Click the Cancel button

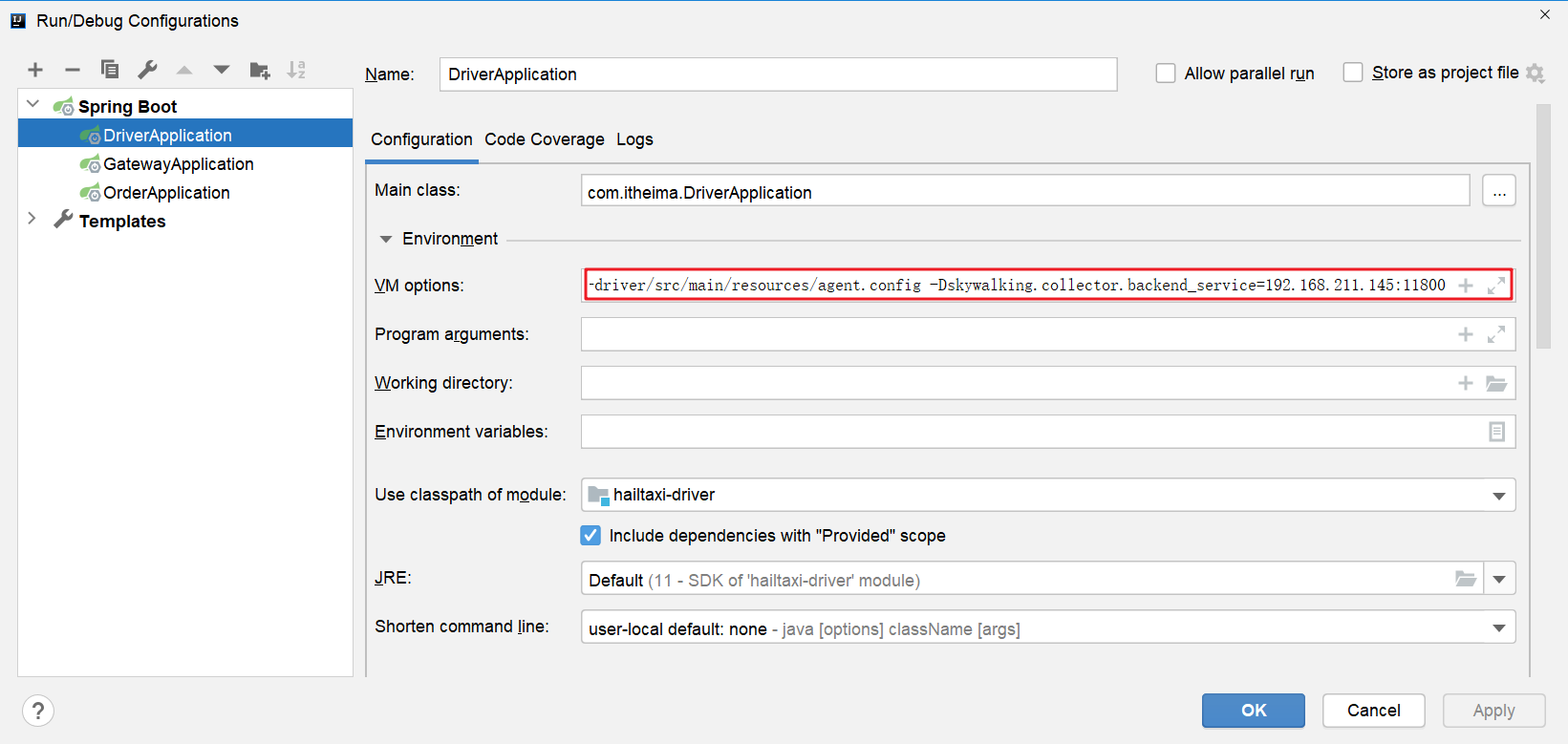[x=1374, y=711]
